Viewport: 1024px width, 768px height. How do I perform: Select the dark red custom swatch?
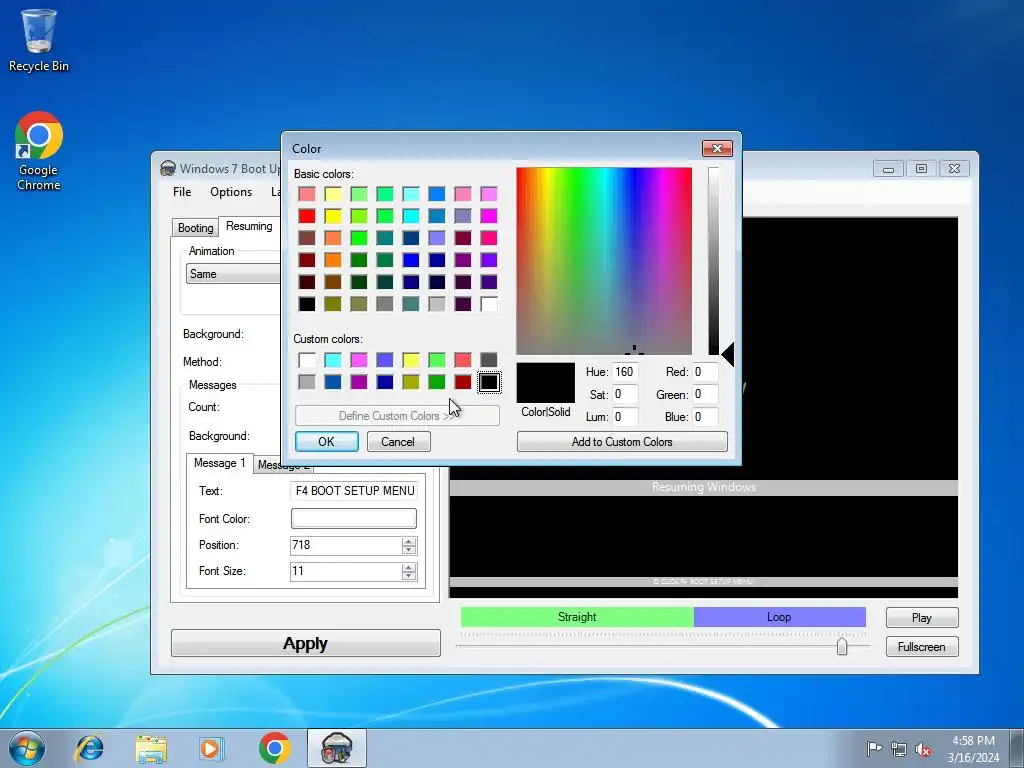463,382
